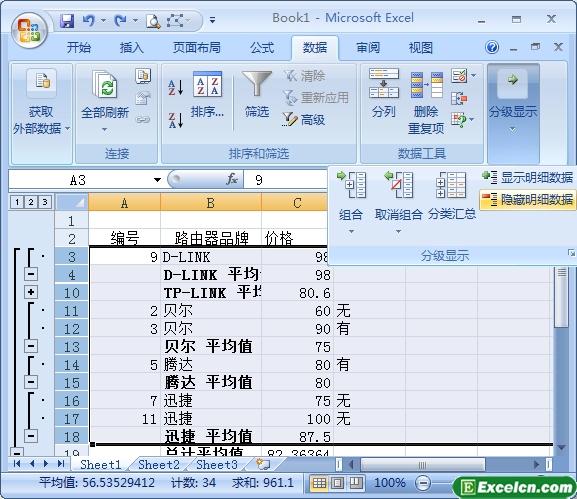Show outline level 3
This screenshot has width=577, height=499.
point(45,202)
